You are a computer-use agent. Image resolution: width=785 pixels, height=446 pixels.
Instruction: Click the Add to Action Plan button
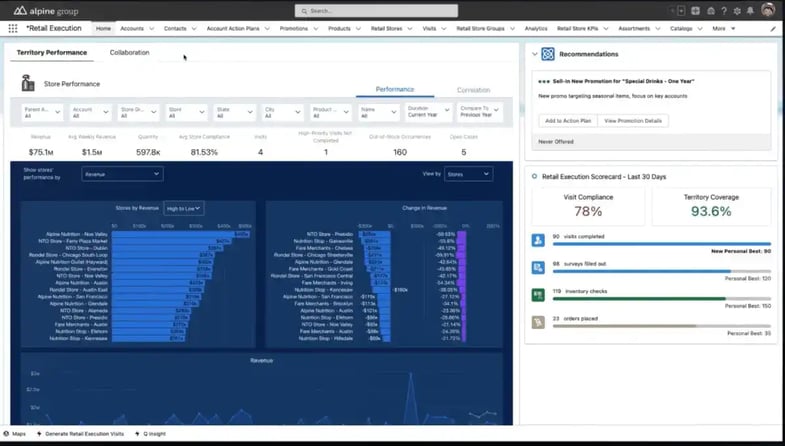click(568, 121)
